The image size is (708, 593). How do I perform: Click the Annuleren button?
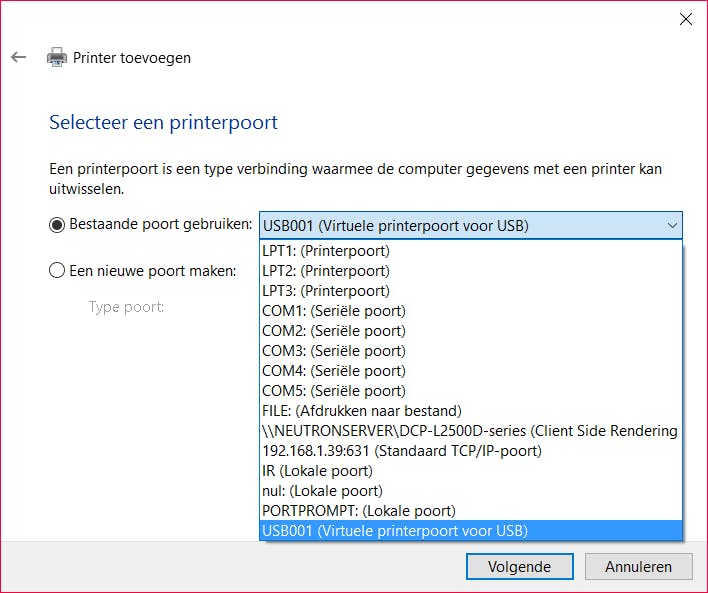[638, 566]
